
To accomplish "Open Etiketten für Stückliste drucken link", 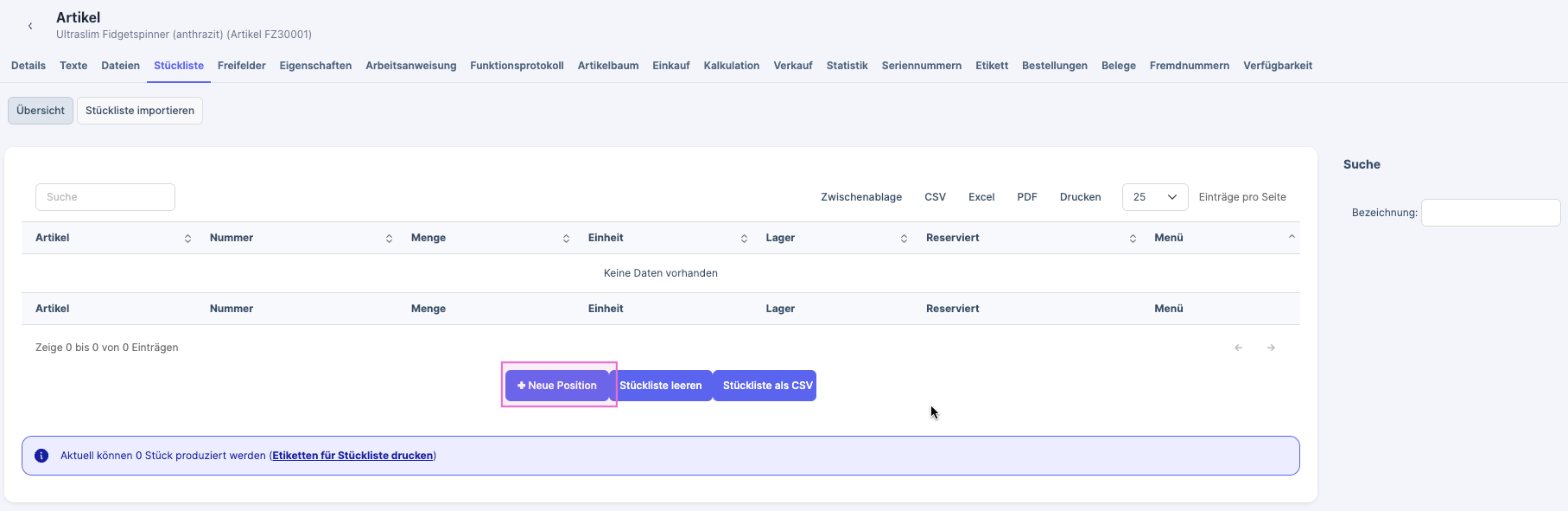I will (352, 456).
